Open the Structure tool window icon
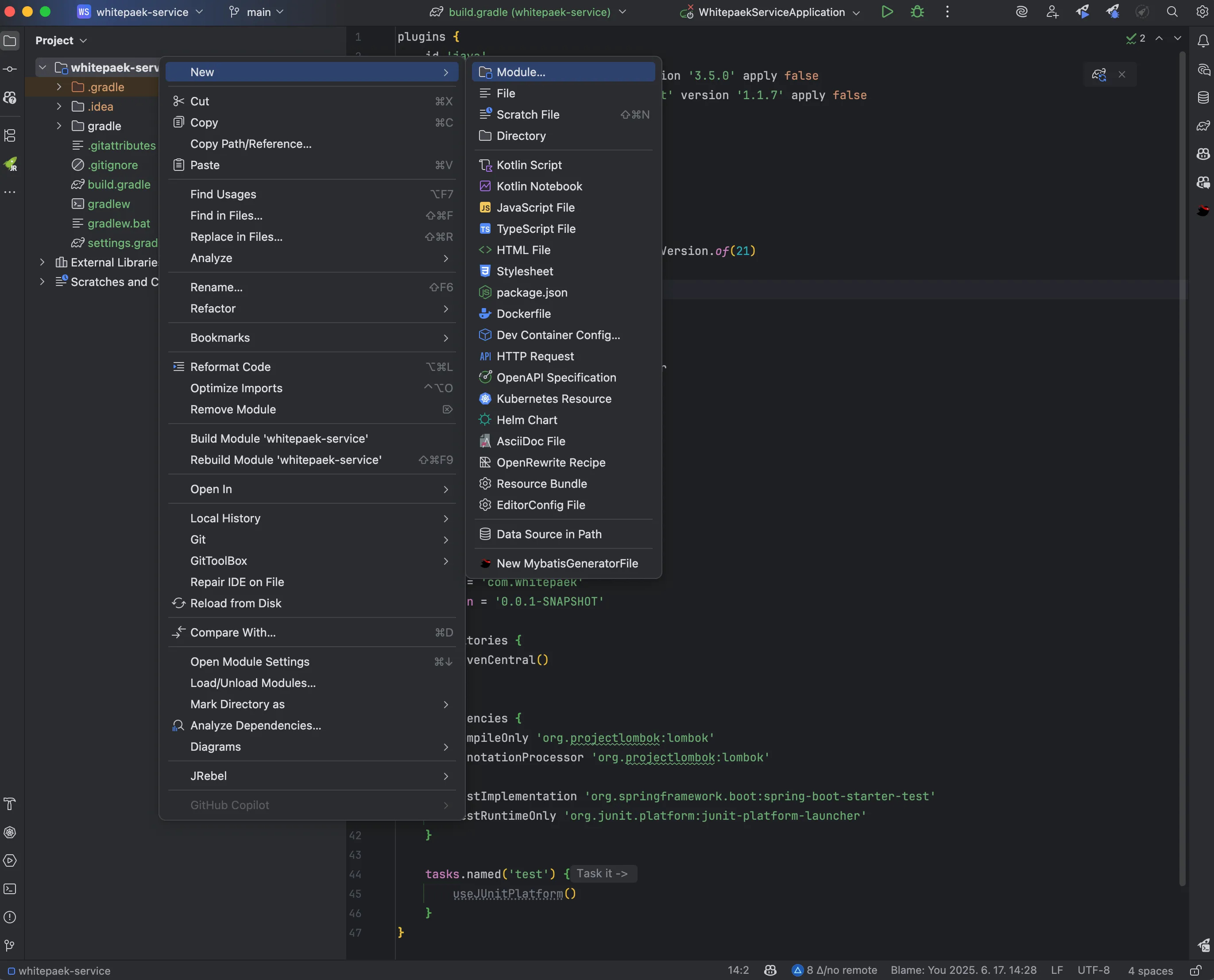Image resolution: width=1214 pixels, height=980 pixels. point(10,135)
